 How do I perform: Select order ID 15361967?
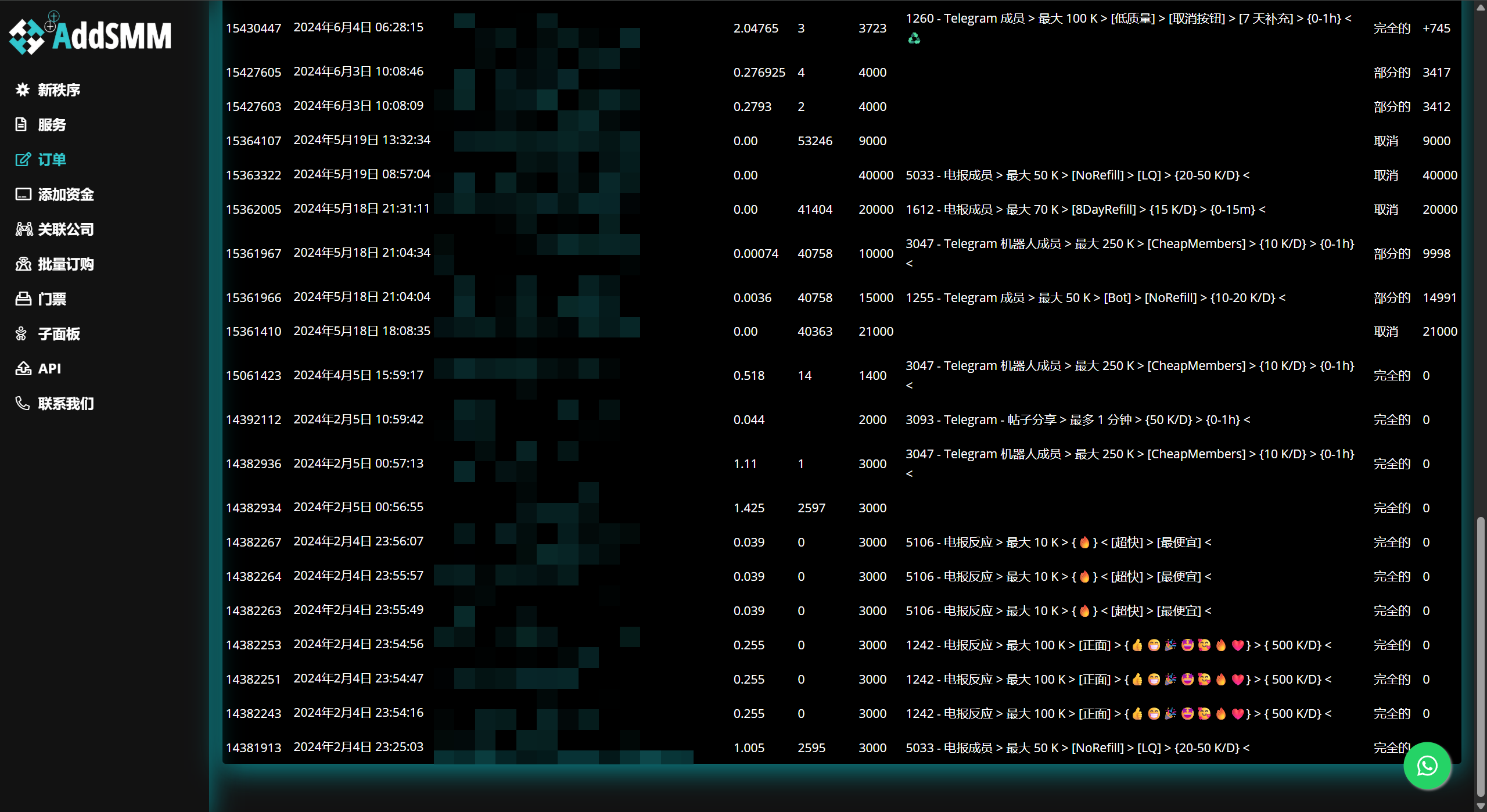point(253,253)
